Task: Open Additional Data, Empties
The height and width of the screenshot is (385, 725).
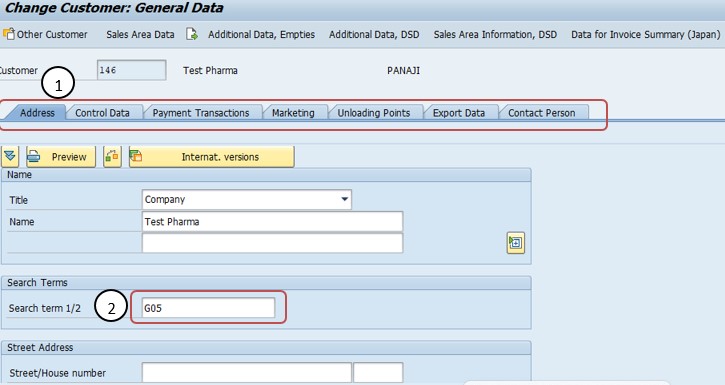Action: tap(261, 35)
